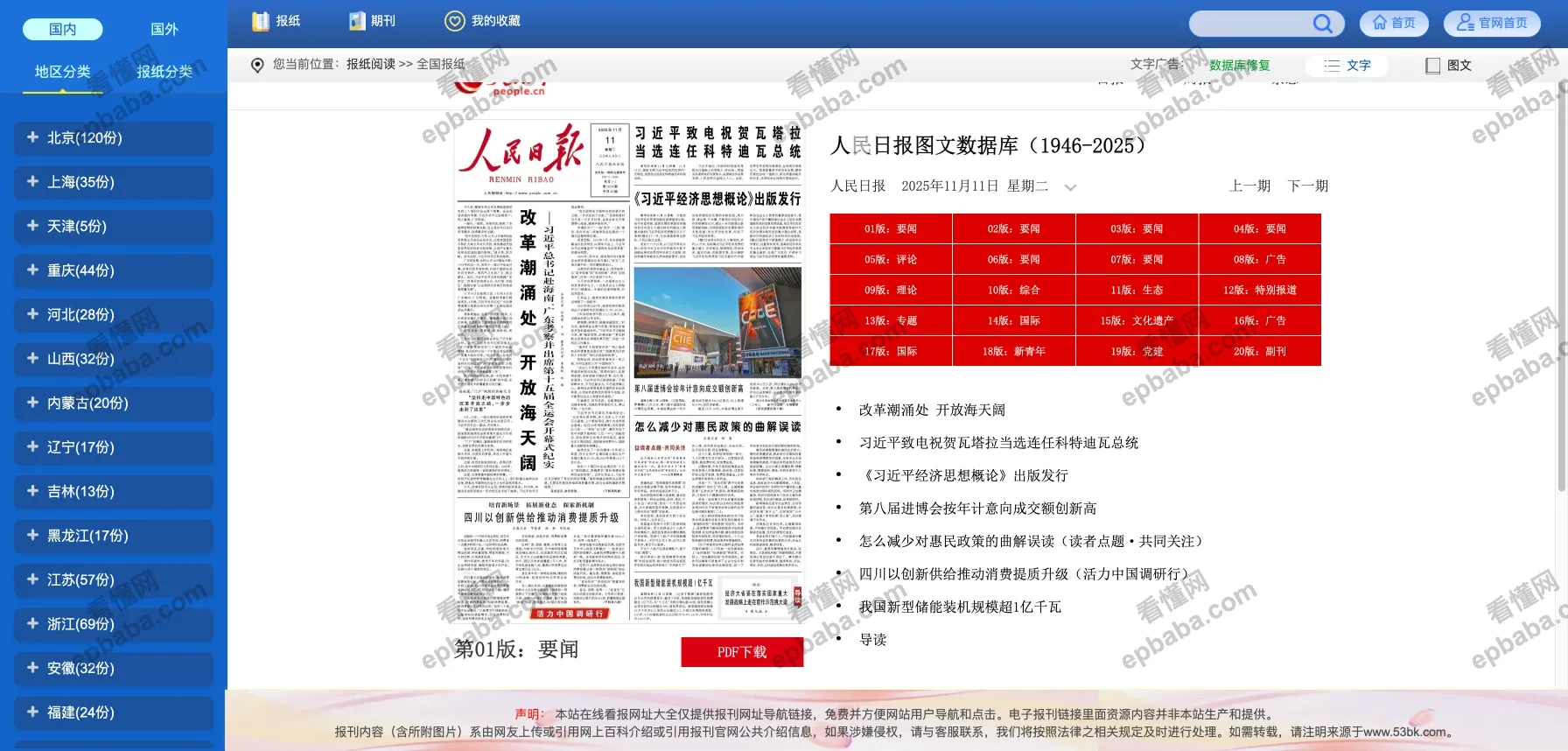The height and width of the screenshot is (751, 1568).
Task: Switch to 地区分类 region tab
Action: 62,72
